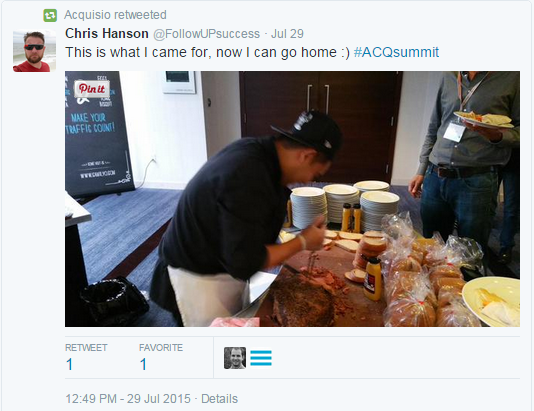
Task: Open the tweeted carving station photo
Action: pyautogui.click(x=292, y=199)
